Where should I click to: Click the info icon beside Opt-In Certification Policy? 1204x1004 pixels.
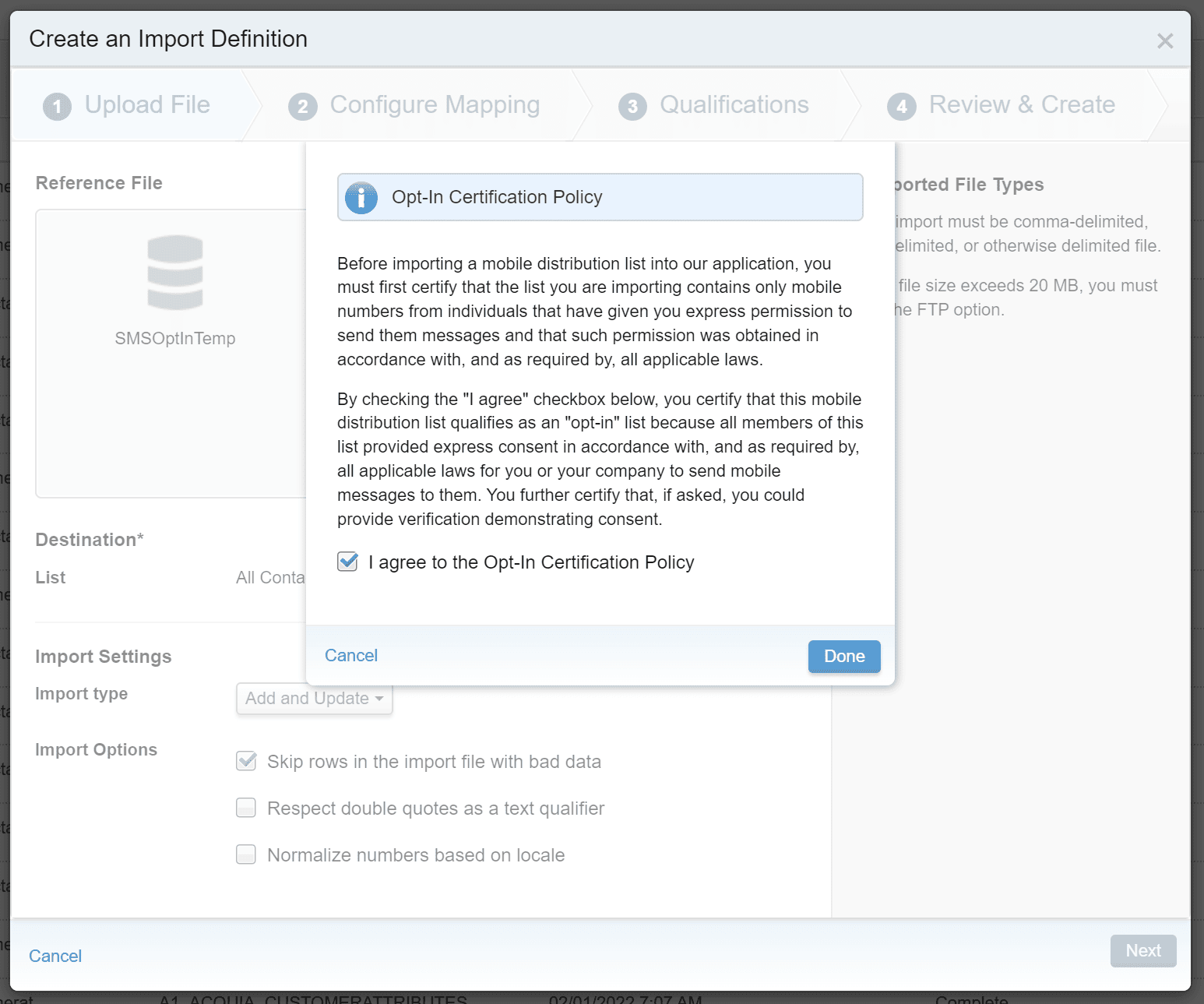click(x=361, y=198)
